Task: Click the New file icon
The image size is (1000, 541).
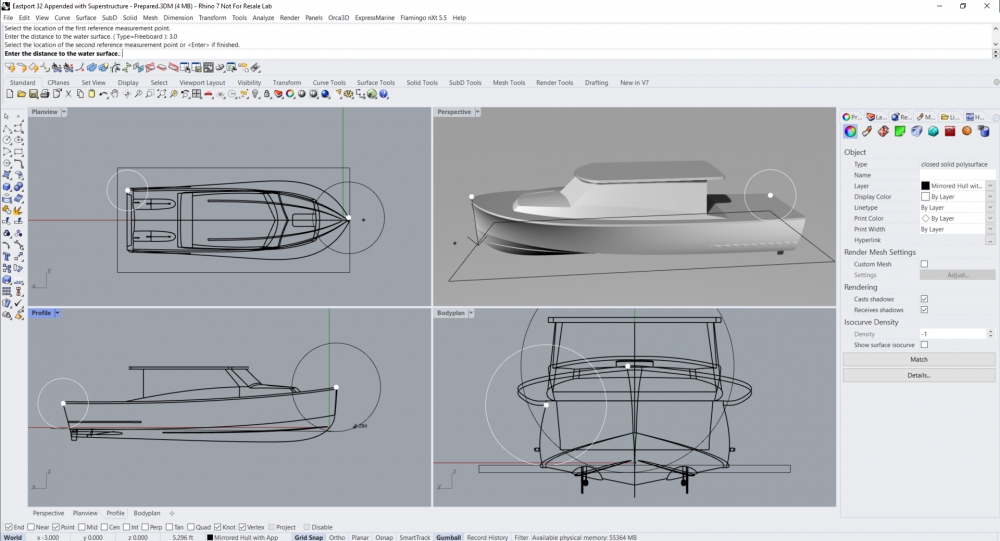Action: [9, 94]
